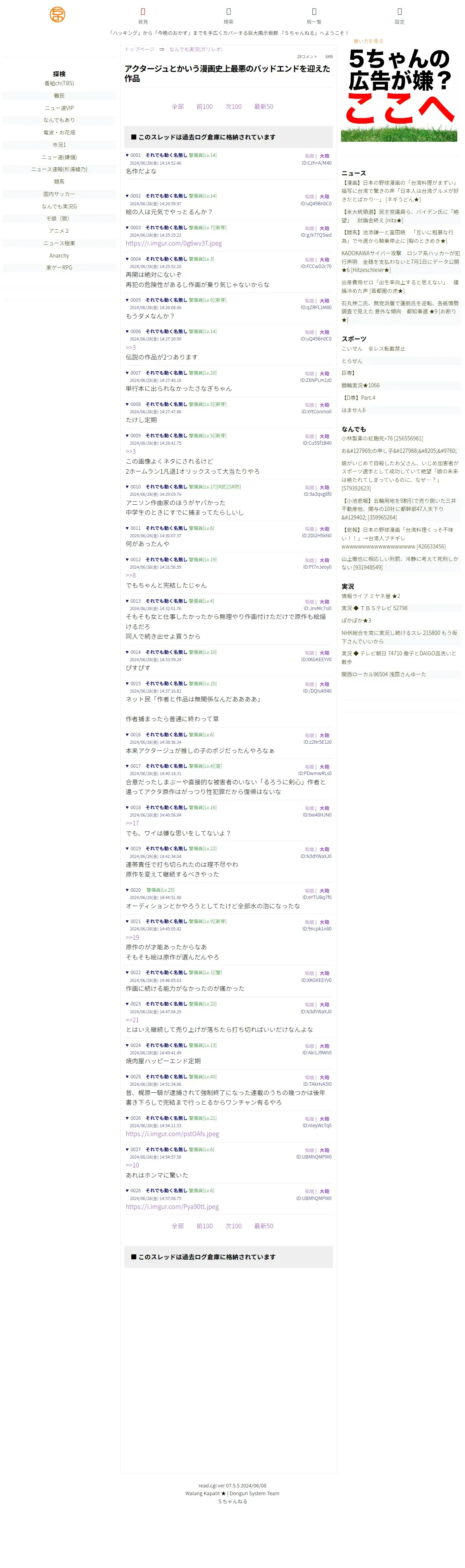
Task: Open the 家ゲーRPG board in the sidebar
Action: pyautogui.click(x=59, y=268)
